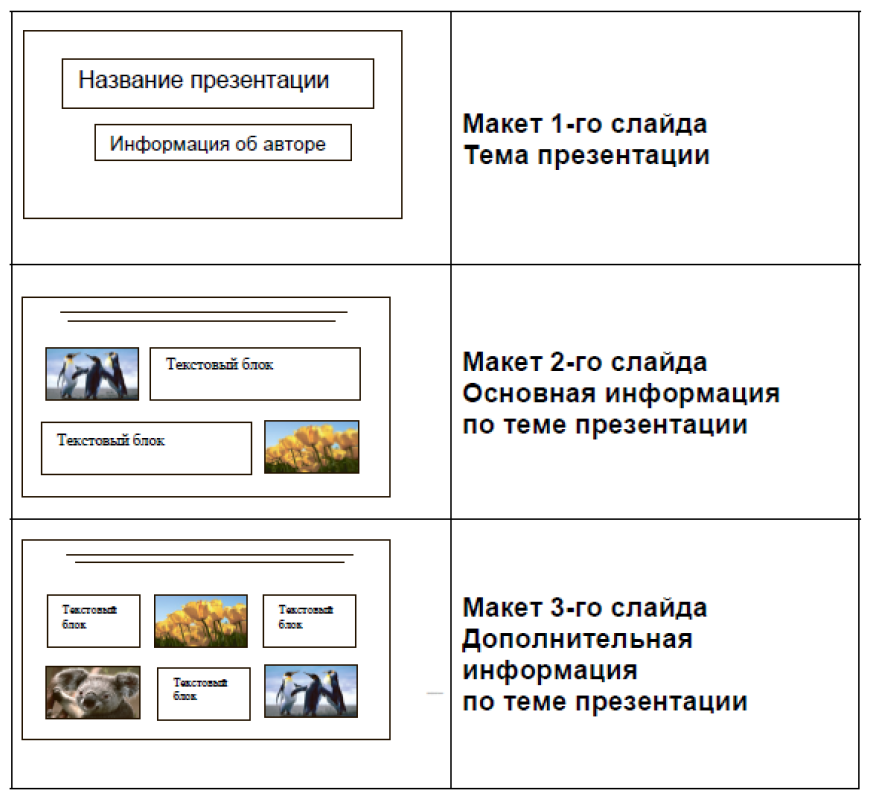Click the text block above penguins on slide 3

tap(310, 621)
